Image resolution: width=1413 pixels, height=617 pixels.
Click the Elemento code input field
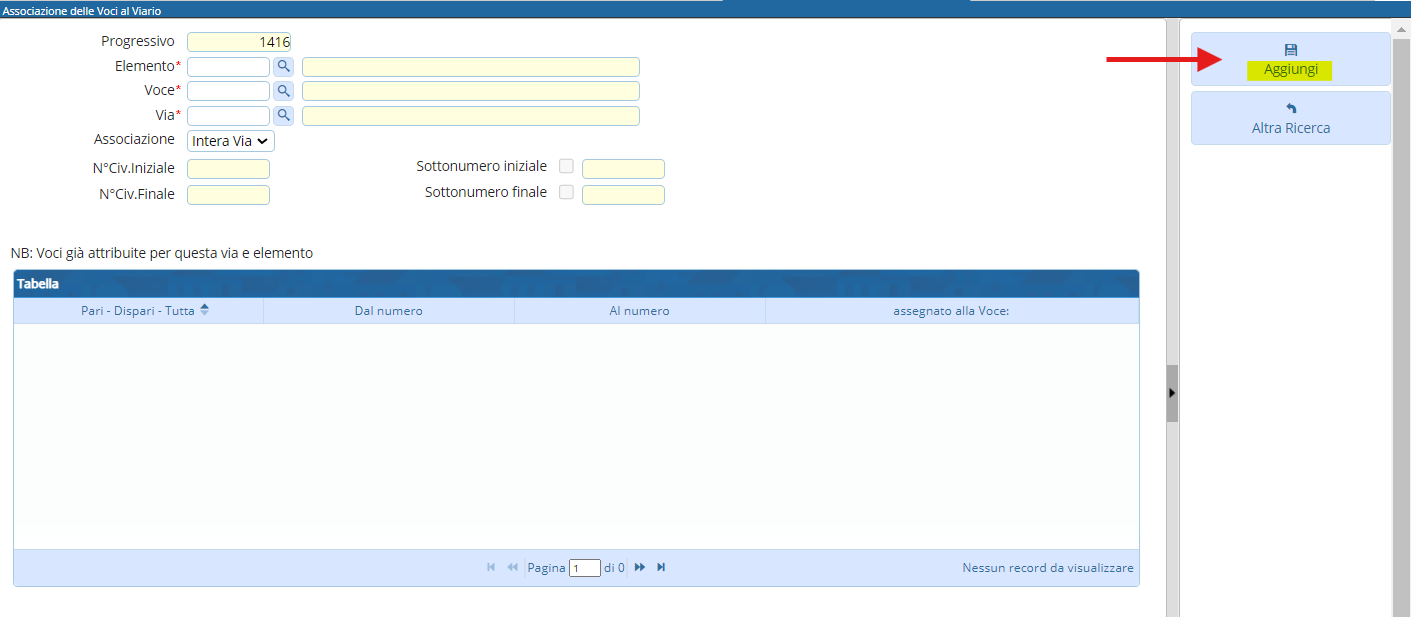pos(228,67)
